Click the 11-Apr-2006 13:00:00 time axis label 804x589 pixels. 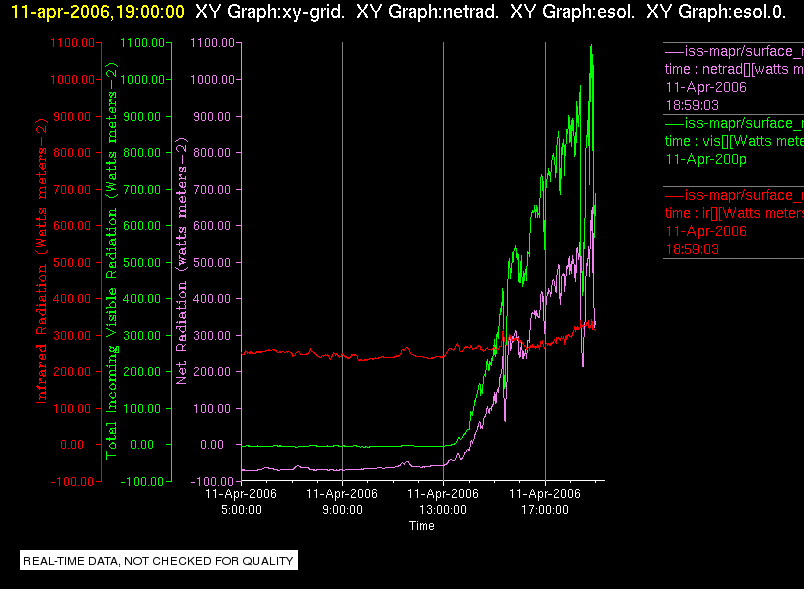[x=443, y=502]
